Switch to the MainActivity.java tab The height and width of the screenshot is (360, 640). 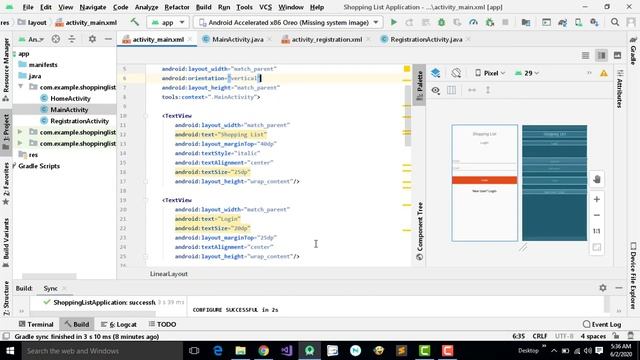click(238, 39)
